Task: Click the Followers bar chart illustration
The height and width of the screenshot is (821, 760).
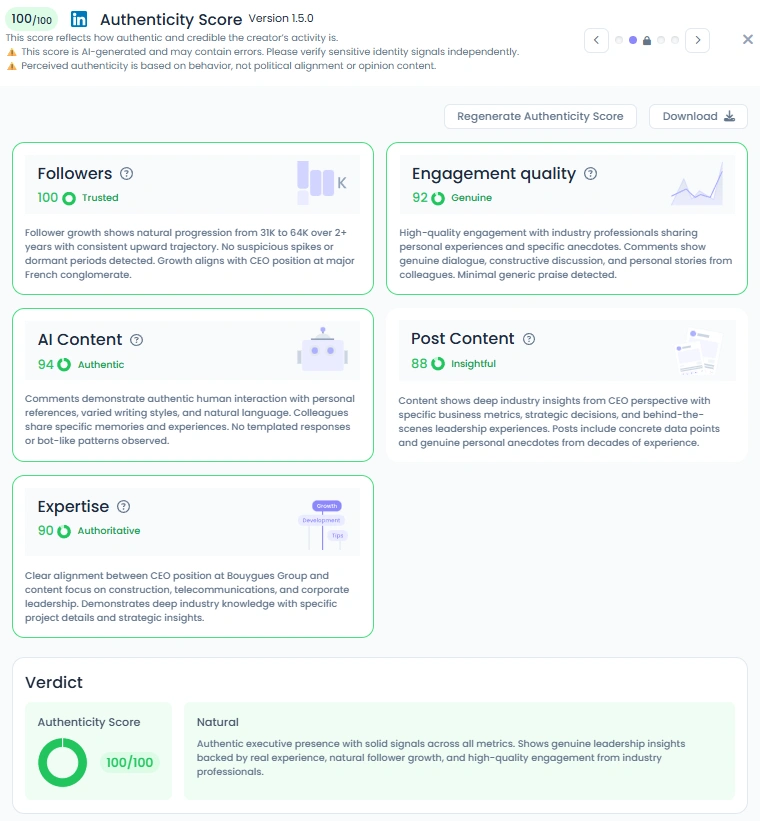Action: [x=322, y=183]
